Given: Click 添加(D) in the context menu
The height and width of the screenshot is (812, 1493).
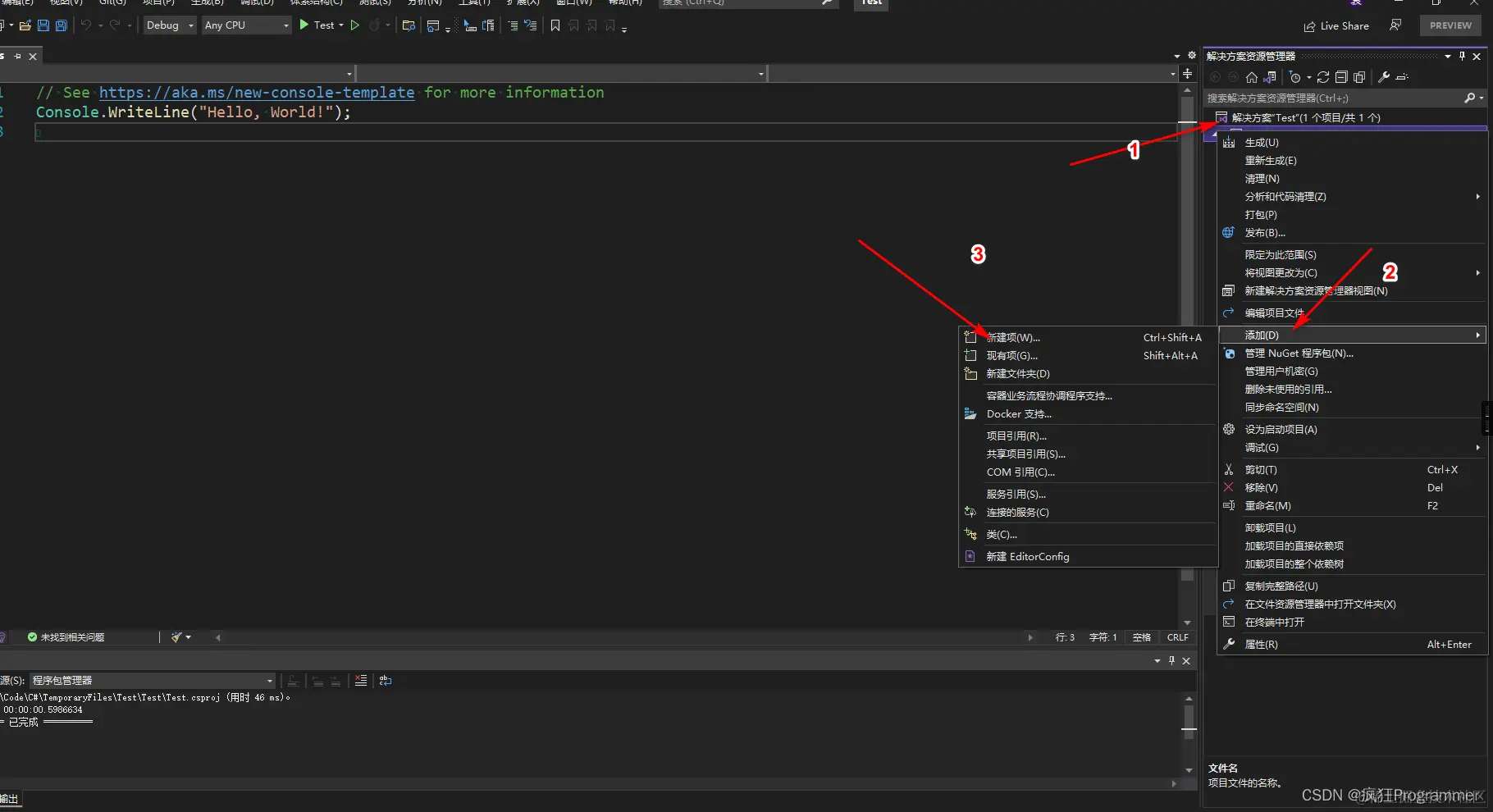Looking at the screenshot, I should 1352,335.
